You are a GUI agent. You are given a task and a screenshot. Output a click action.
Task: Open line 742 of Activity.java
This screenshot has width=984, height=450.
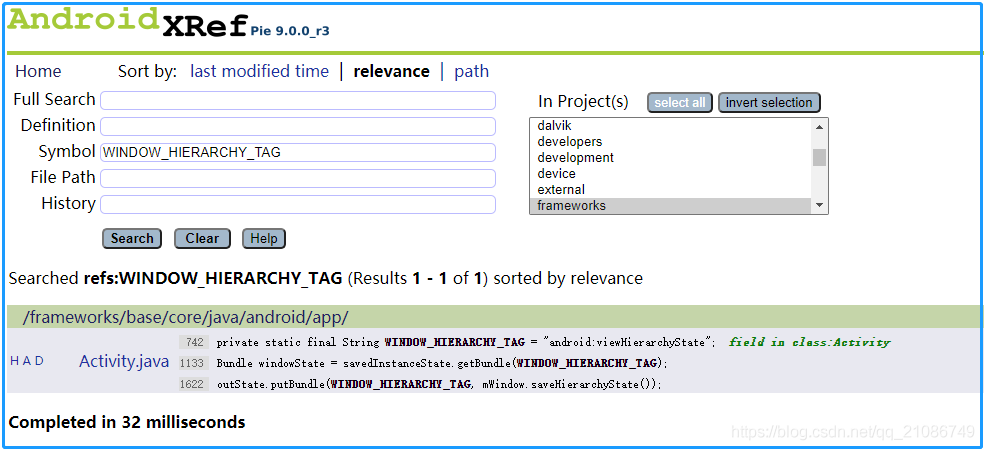[195, 342]
